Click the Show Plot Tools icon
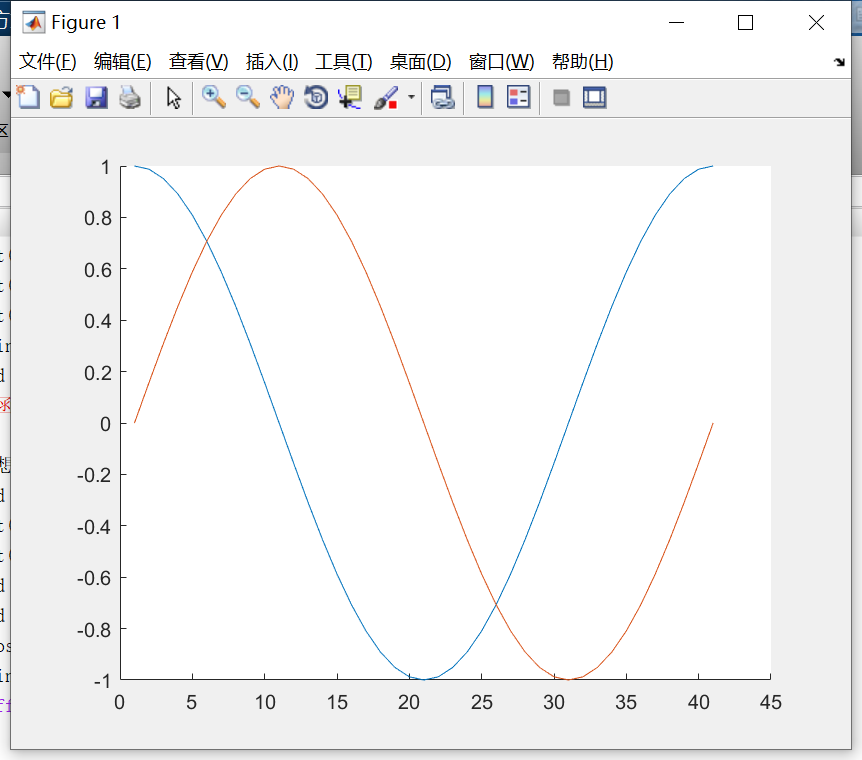This screenshot has width=862, height=760. click(x=595, y=97)
